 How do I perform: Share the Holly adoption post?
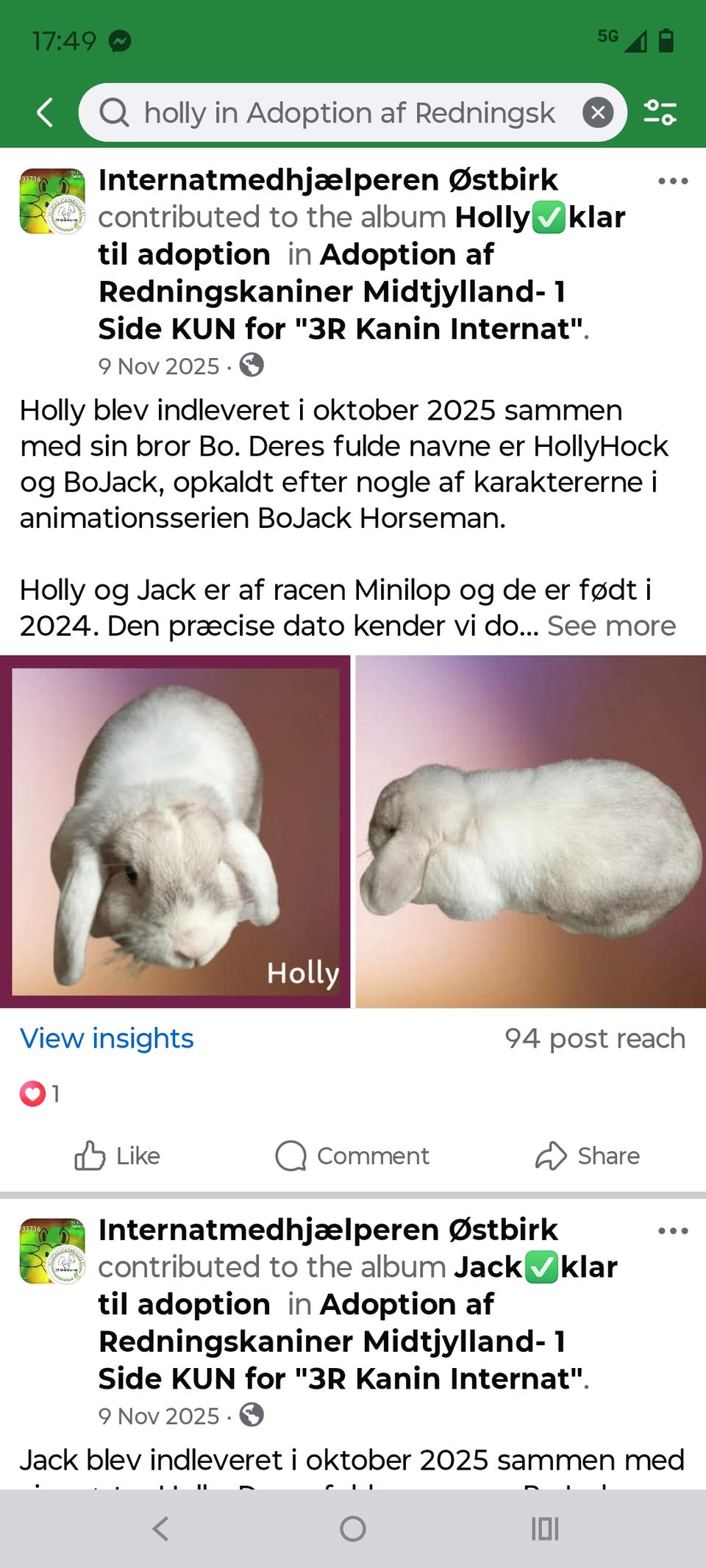[588, 1156]
